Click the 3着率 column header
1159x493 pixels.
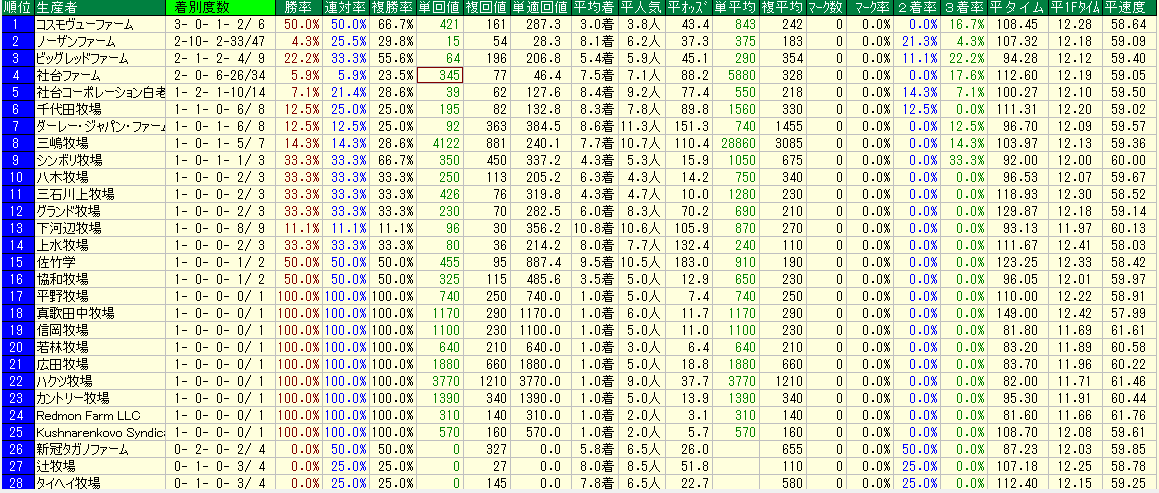tap(964, 8)
